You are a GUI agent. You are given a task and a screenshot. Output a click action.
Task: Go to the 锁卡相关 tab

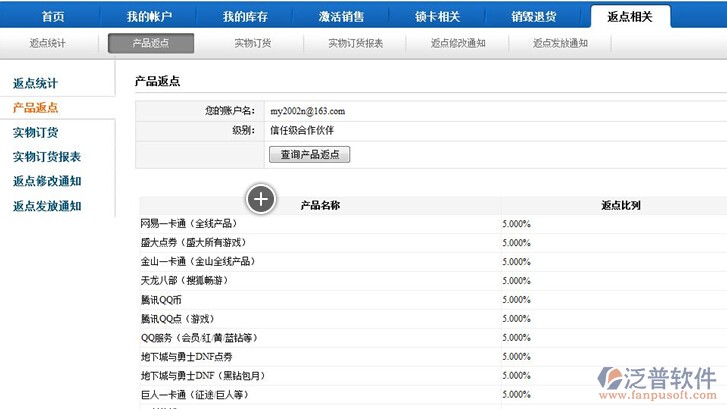pyautogui.click(x=438, y=17)
